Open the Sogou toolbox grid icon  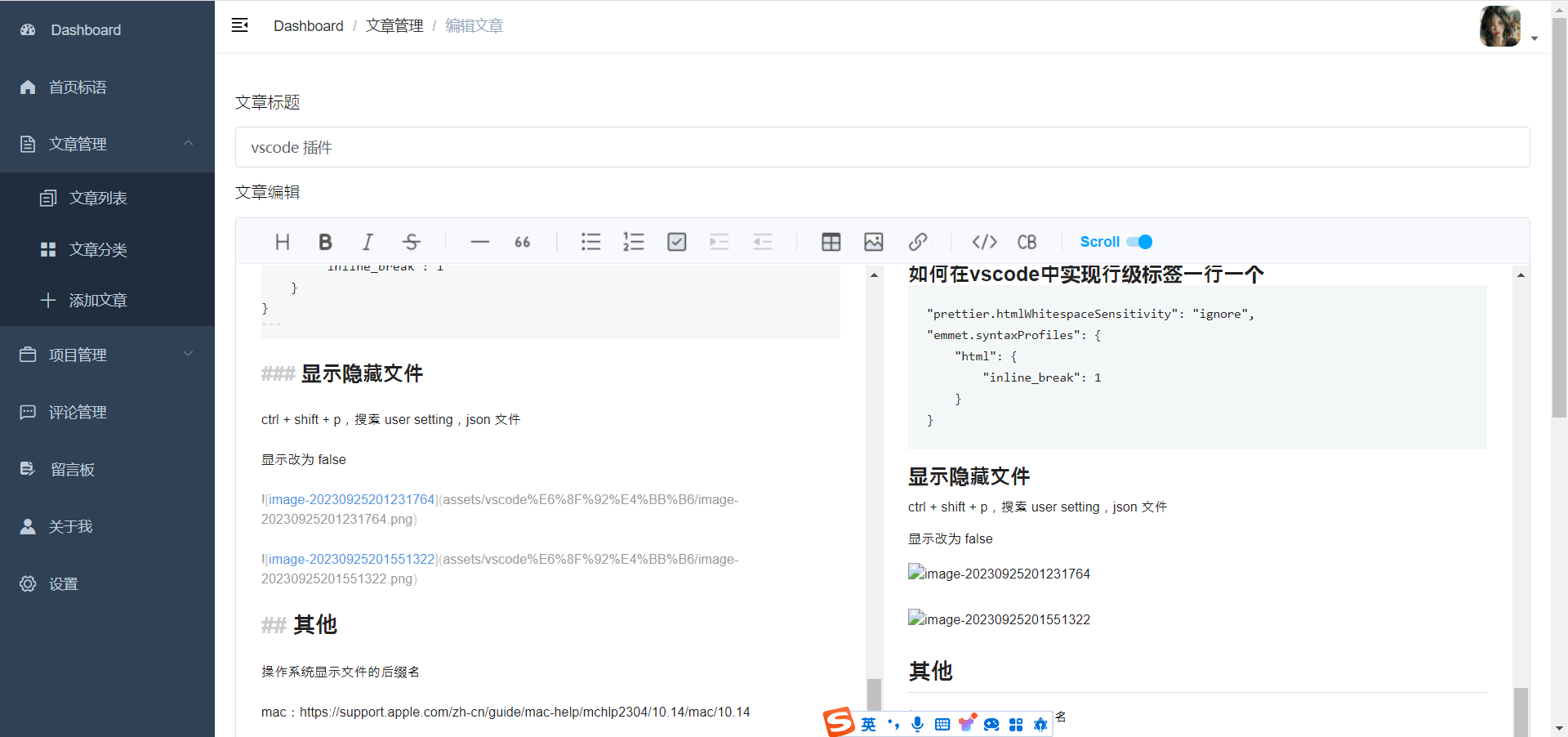(1016, 725)
